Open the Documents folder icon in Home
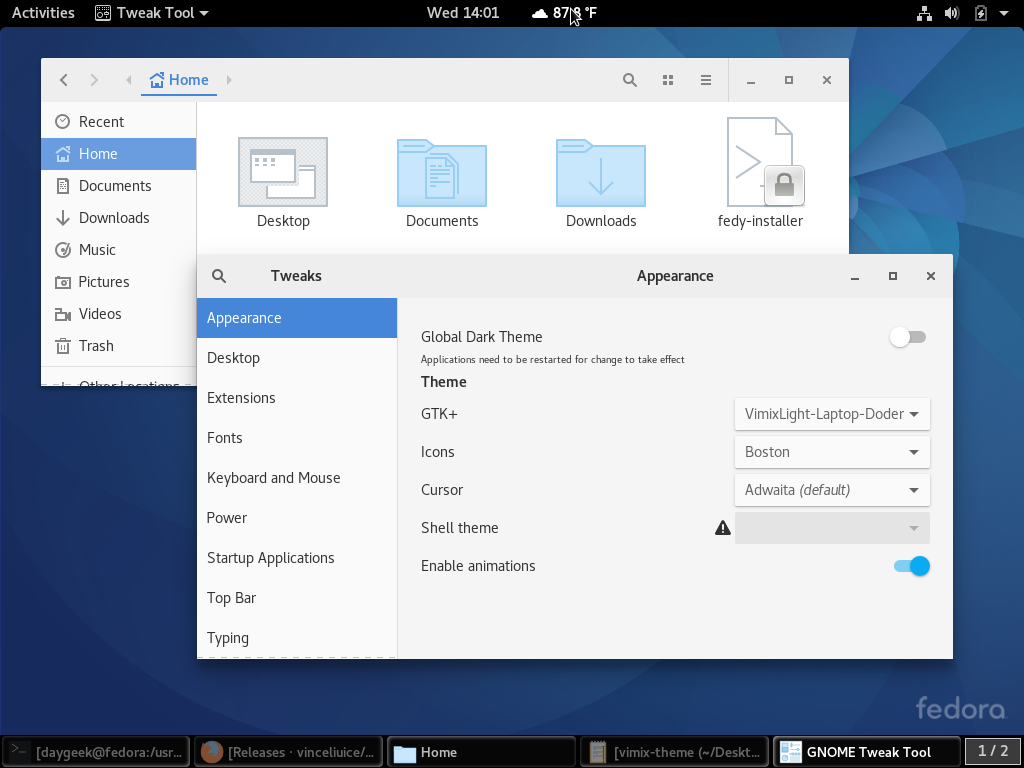 442,173
